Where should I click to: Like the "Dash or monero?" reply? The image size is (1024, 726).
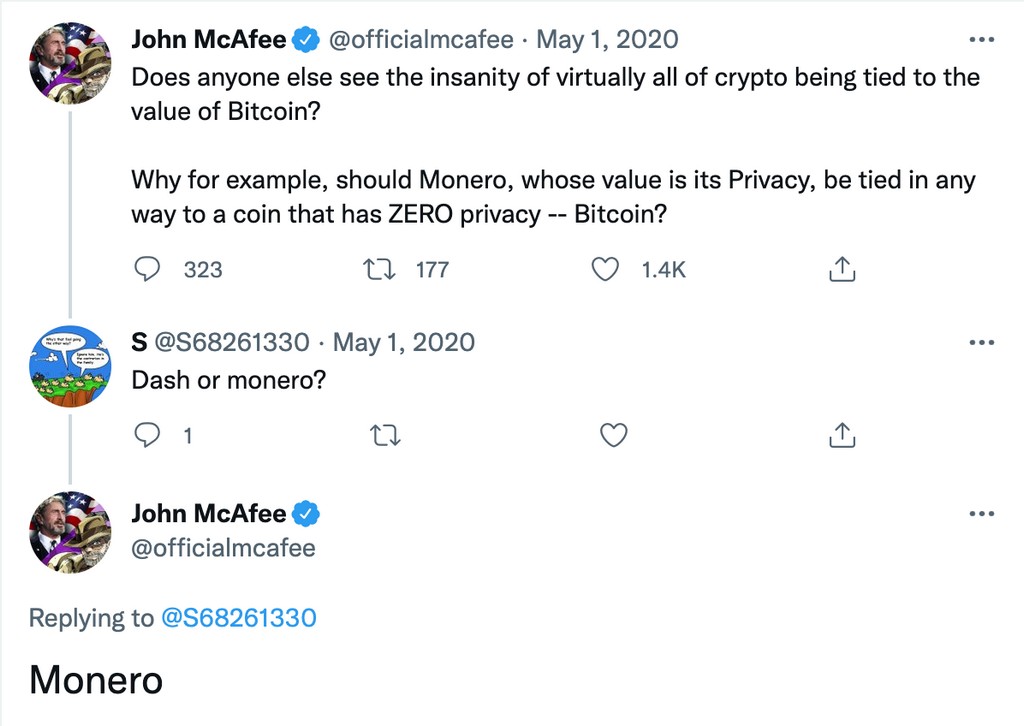tap(613, 435)
